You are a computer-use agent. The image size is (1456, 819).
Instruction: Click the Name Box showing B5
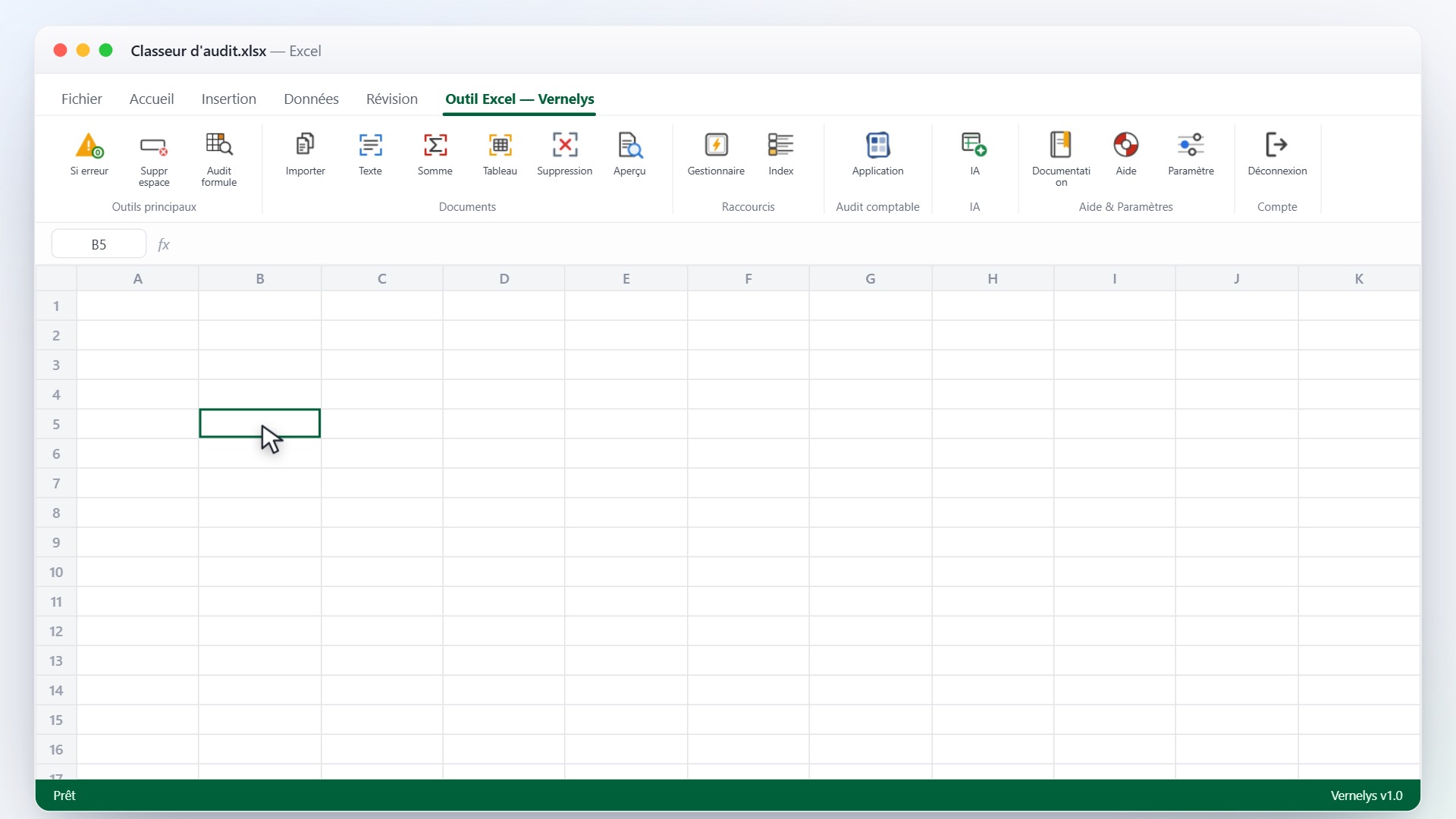tap(99, 244)
